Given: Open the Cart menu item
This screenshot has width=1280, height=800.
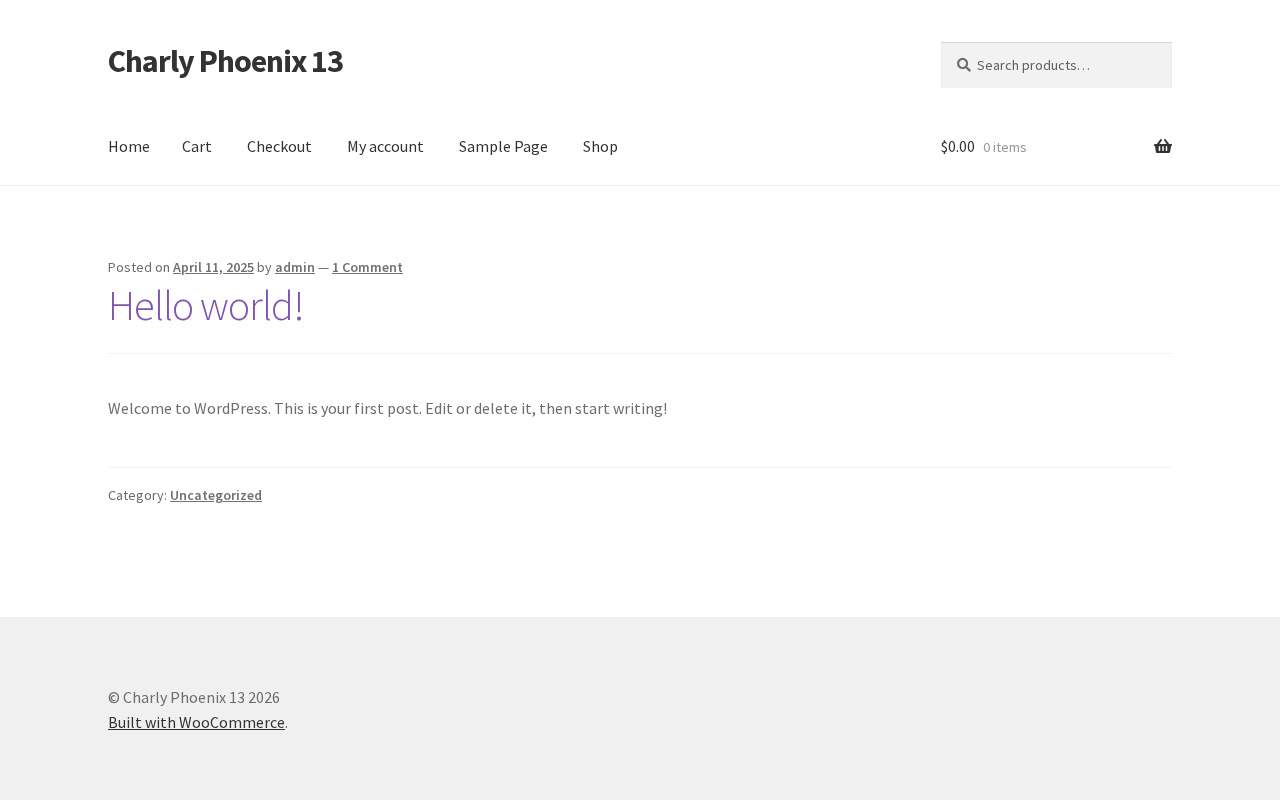Looking at the screenshot, I should pyautogui.click(x=197, y=146).
